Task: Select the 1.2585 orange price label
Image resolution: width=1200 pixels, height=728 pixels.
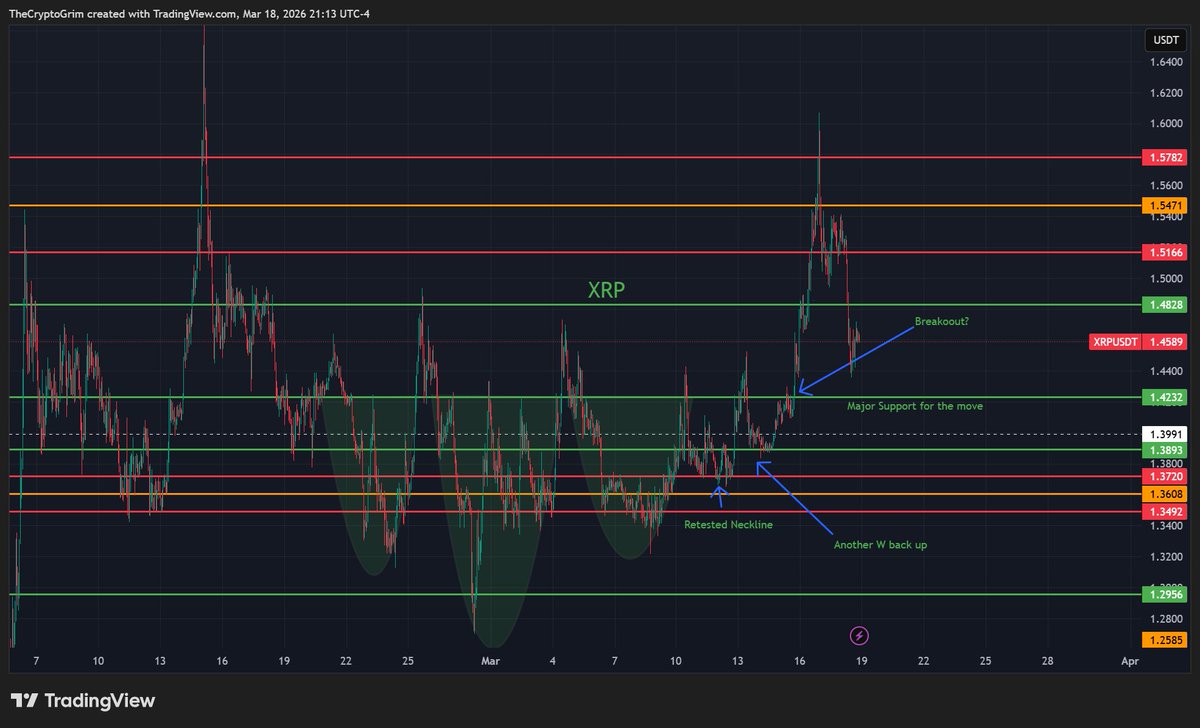Action: [x=1164, y=639]
